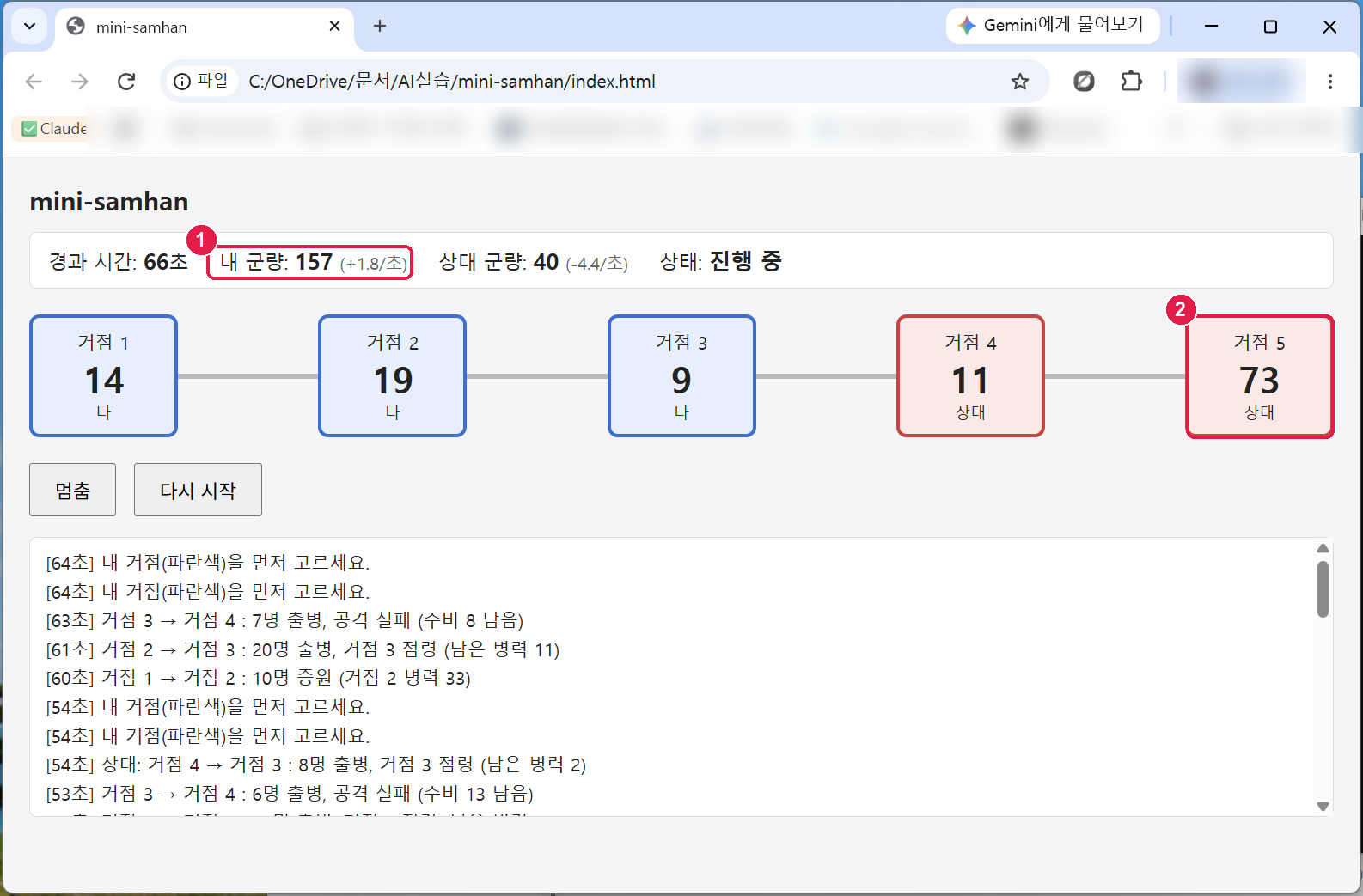1363x896 pixels.
Task: Click the 내 군량 157 value
Action: 314,262
